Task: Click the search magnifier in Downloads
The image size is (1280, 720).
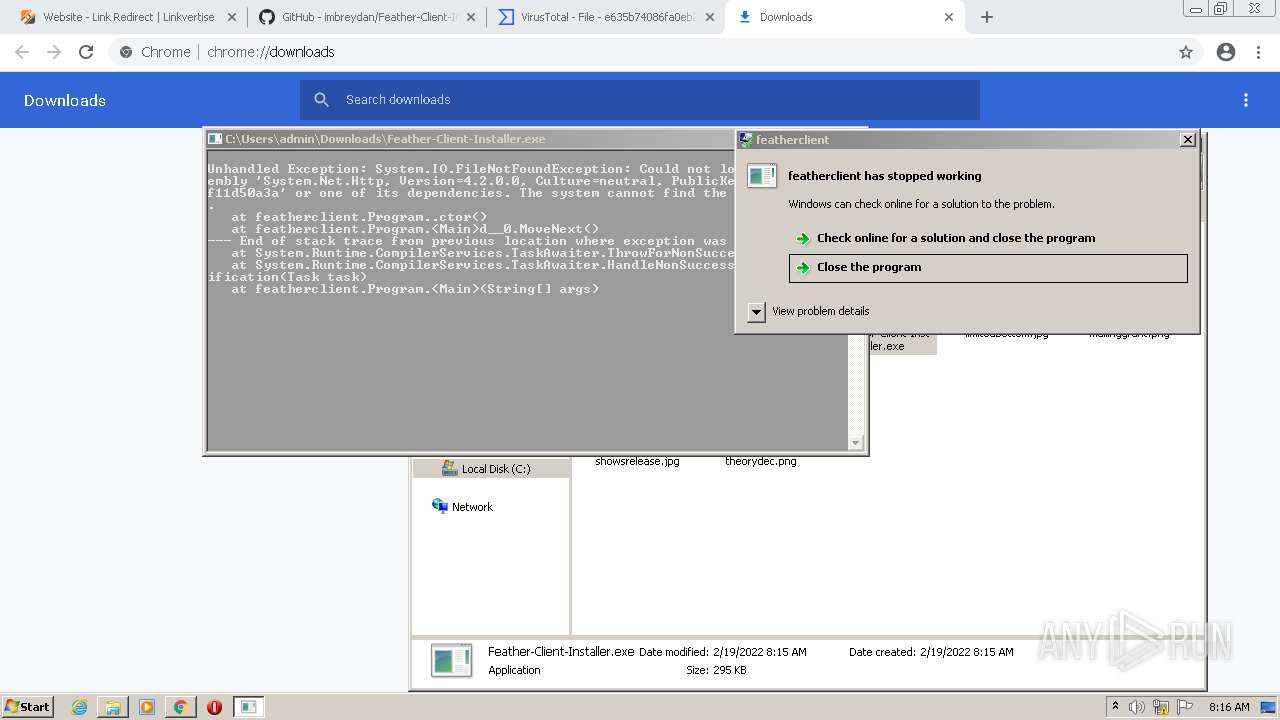Action: click(x=322, y=100)
